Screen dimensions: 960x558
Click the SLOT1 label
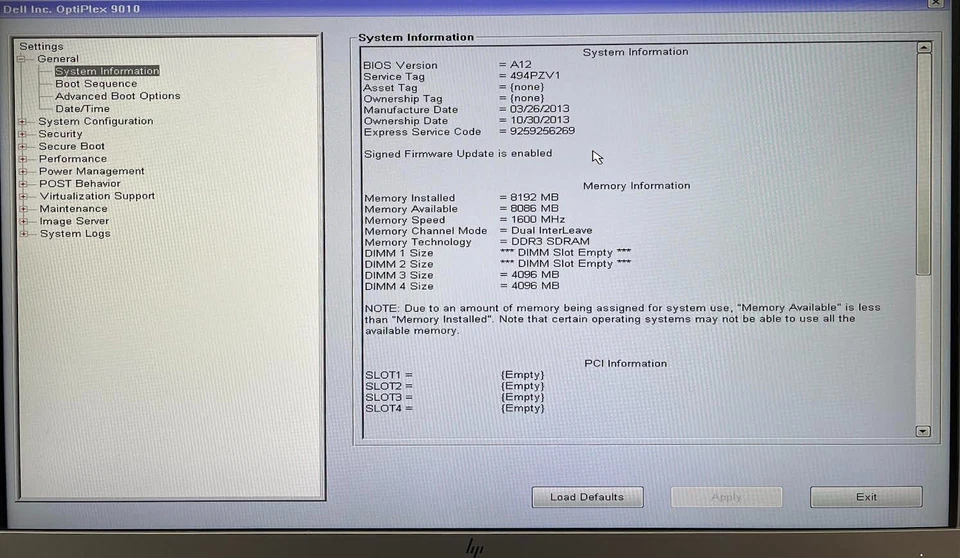(383, 375)
